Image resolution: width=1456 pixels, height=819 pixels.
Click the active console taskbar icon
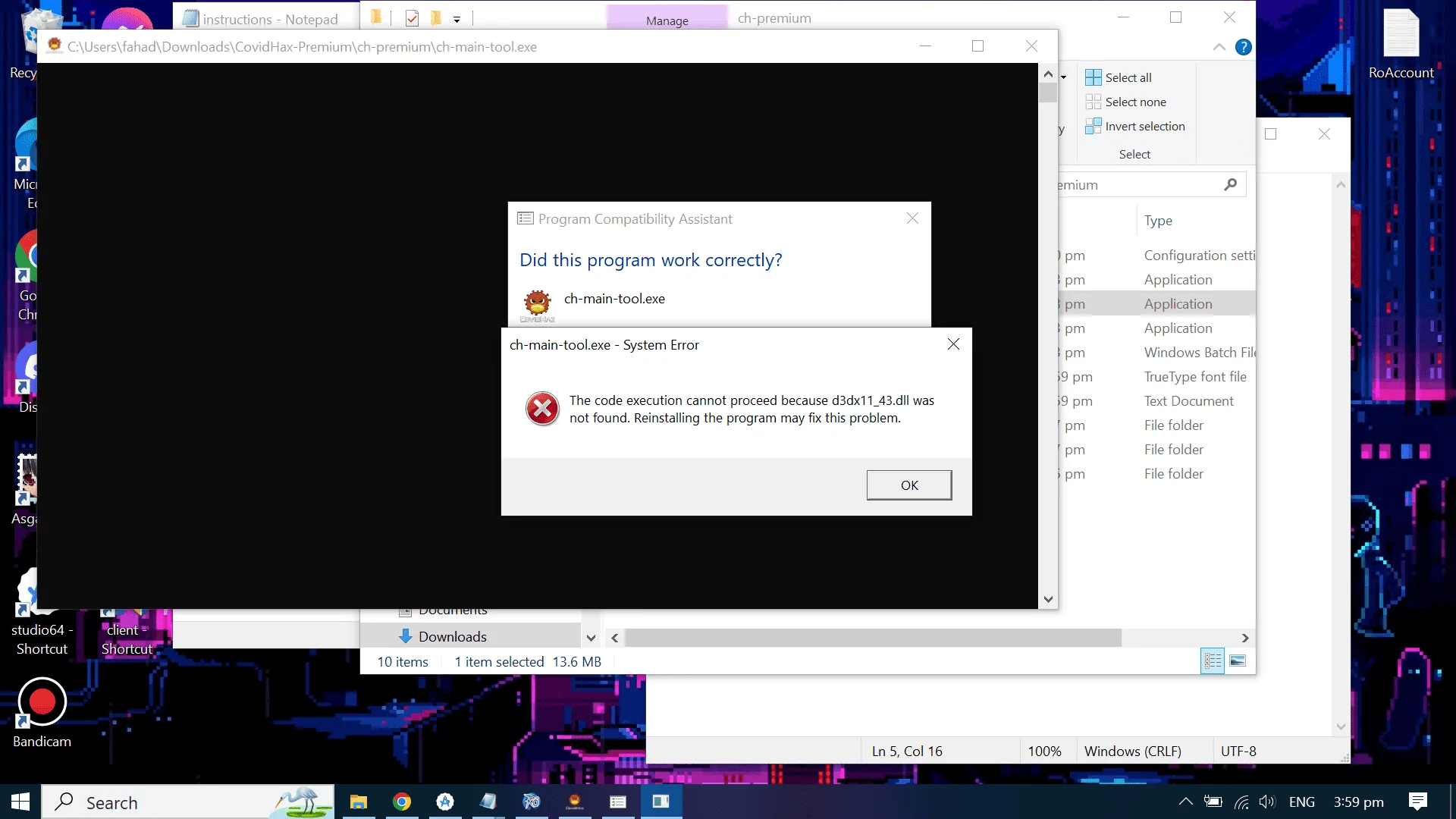tap(661, 802)
